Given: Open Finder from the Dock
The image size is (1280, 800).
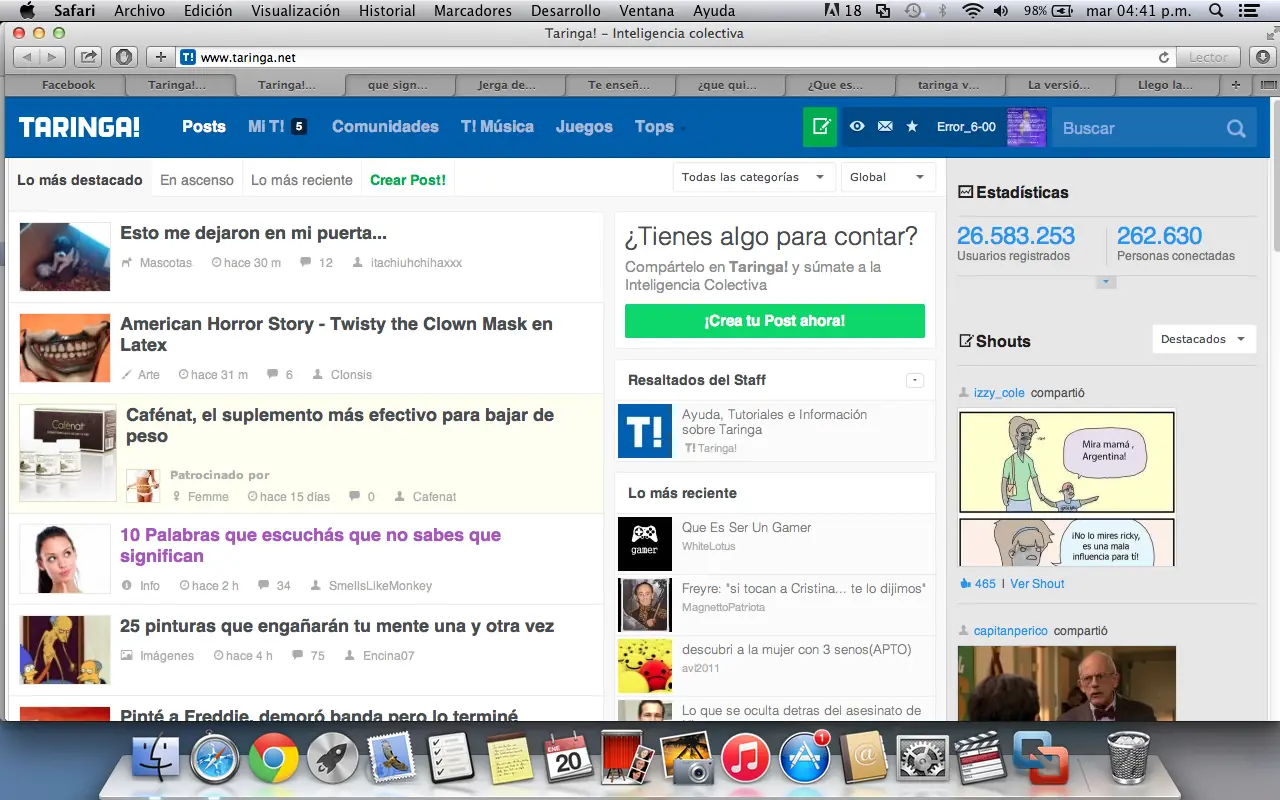Looking at the screenshot, I should (x=155, y=759).
